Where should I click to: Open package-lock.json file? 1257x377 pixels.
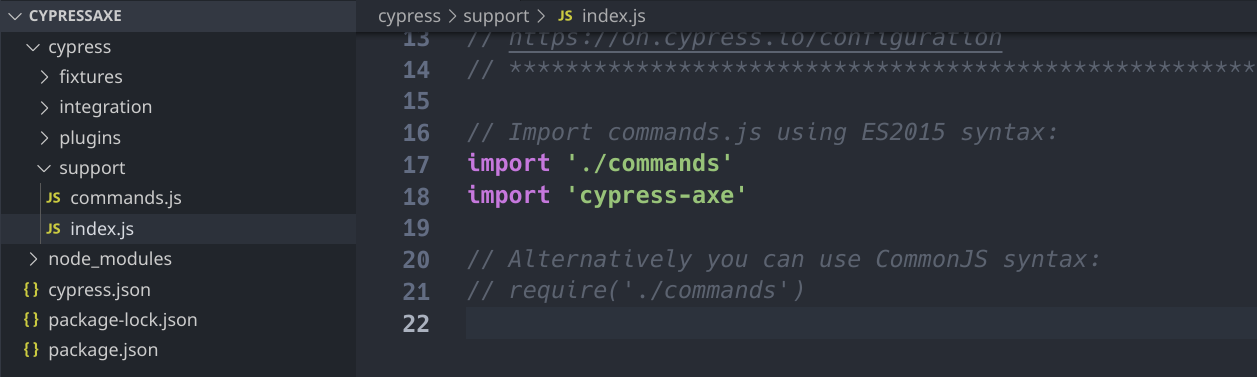point(123,320)
